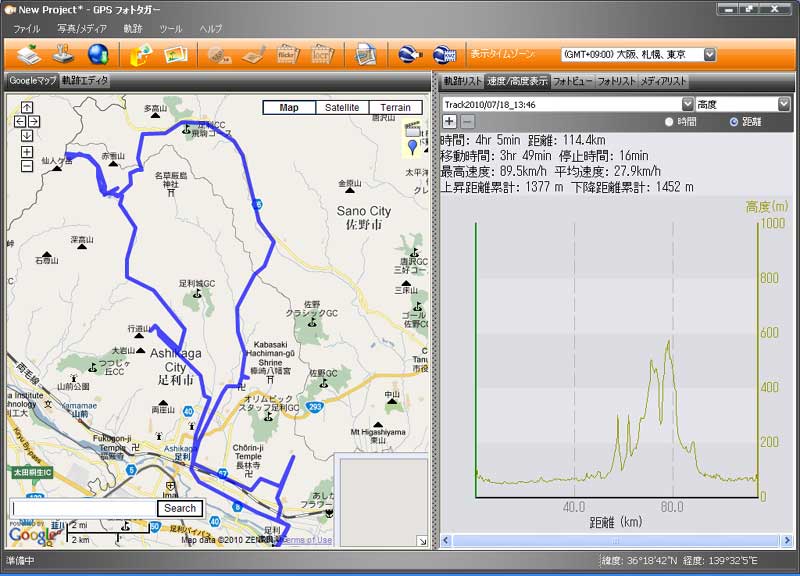800x576 pixels.
Task: Click the clapperboard media icon on map
Action: coord(412,128)
